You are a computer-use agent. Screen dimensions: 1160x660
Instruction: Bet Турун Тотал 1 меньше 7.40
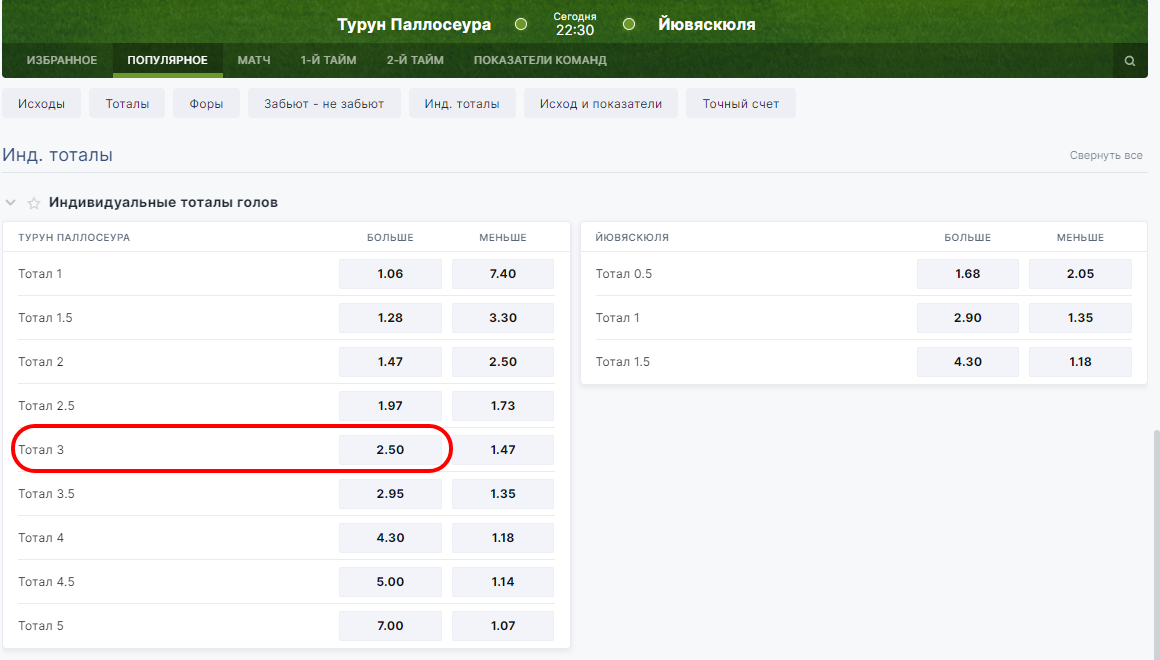pos(503,274)
